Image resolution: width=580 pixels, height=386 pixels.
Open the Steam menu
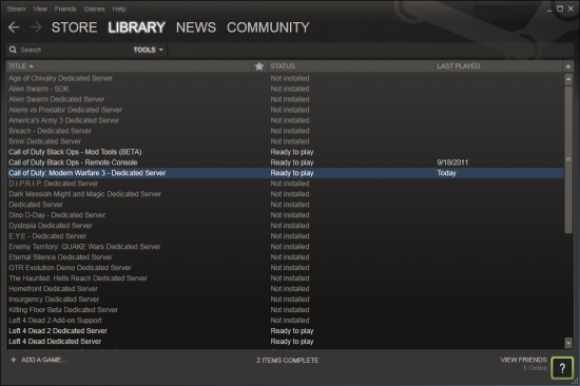click(x=16, y=9)
